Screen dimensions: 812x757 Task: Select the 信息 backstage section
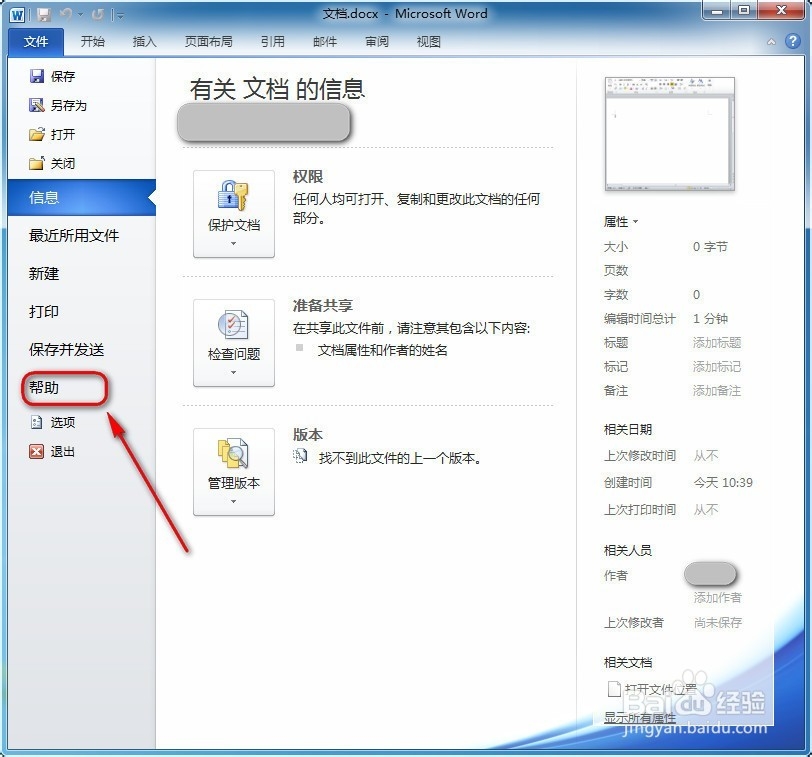[x=81, y=197]
